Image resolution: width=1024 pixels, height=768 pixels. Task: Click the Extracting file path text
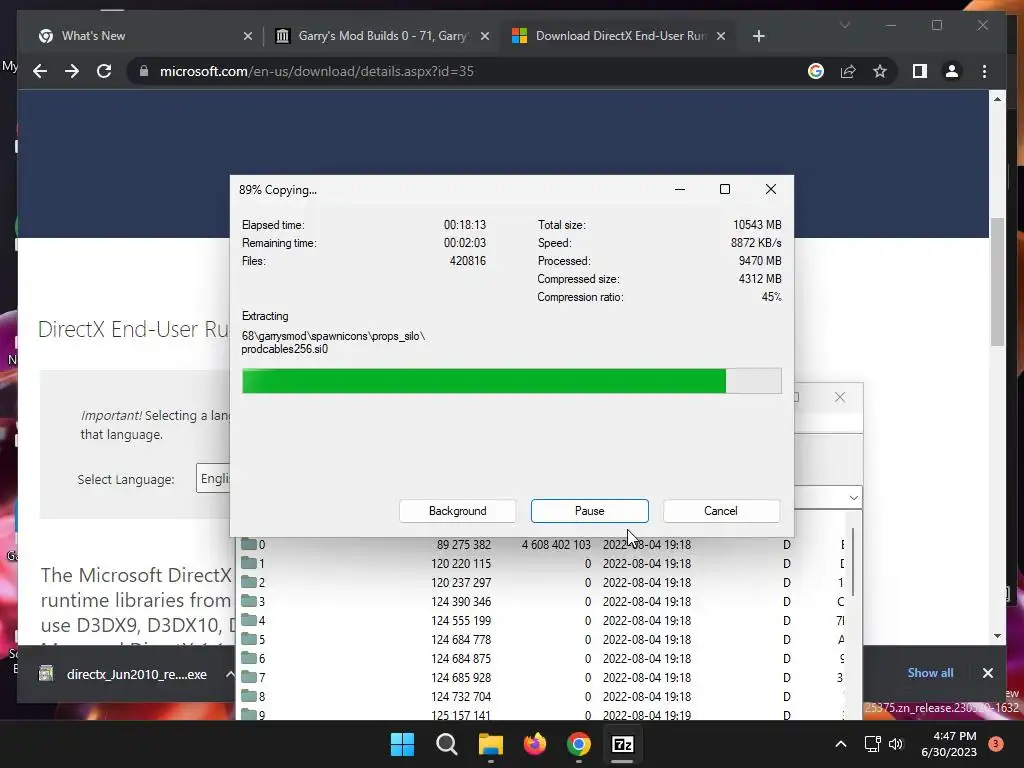tap(333, 342)
